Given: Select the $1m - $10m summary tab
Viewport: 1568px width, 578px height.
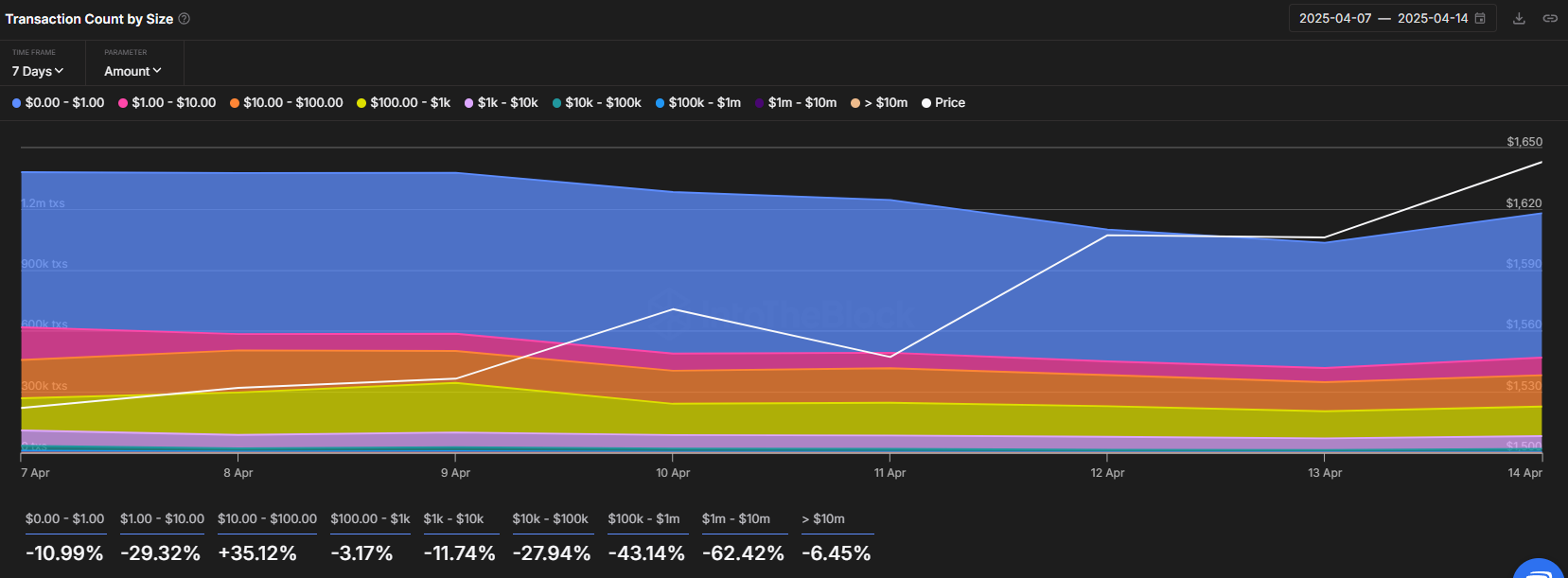Looking at the screenshot, I should [x=743, y=536].
